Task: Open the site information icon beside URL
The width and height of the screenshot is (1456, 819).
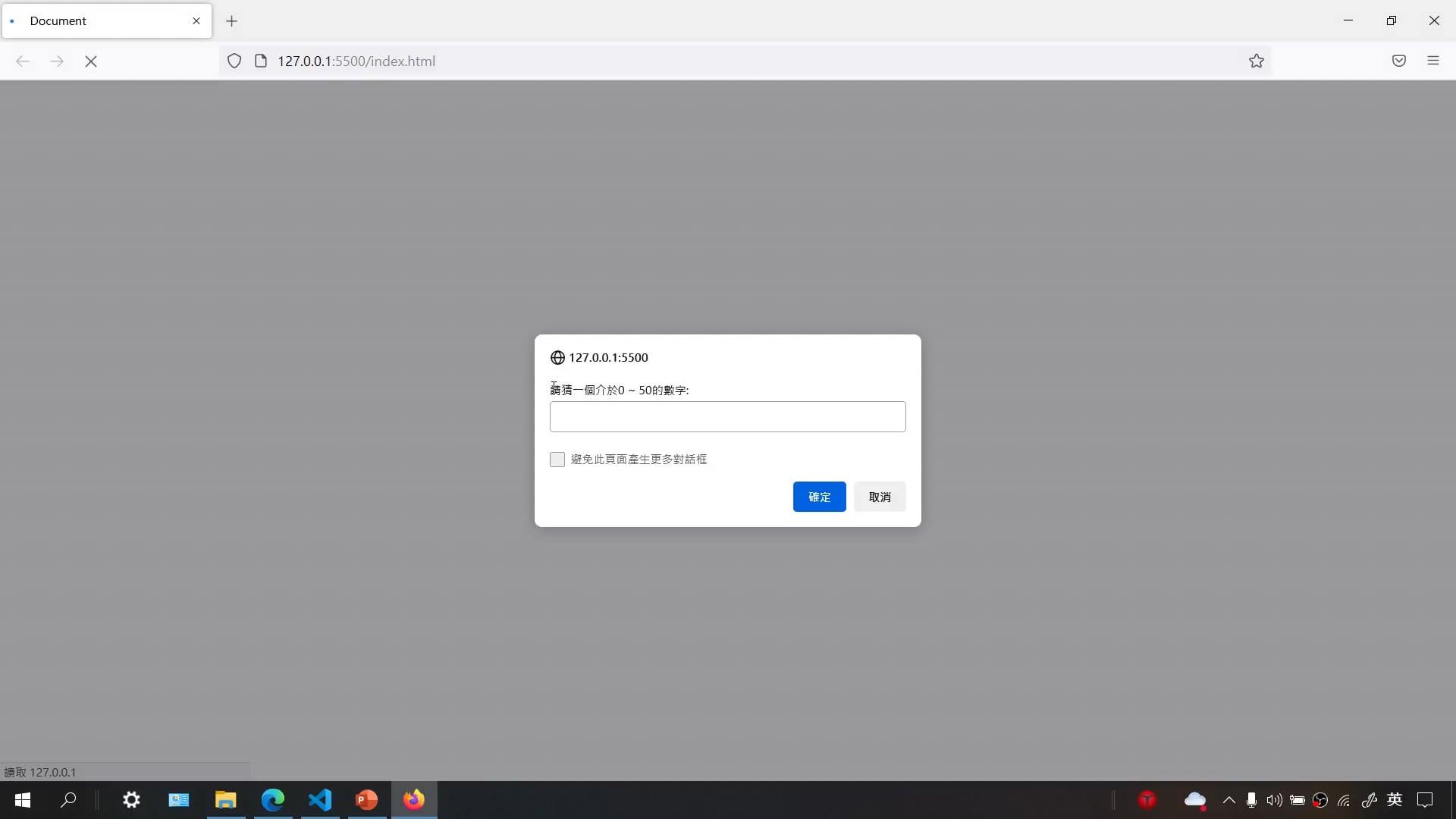Action: pos(260,61)
